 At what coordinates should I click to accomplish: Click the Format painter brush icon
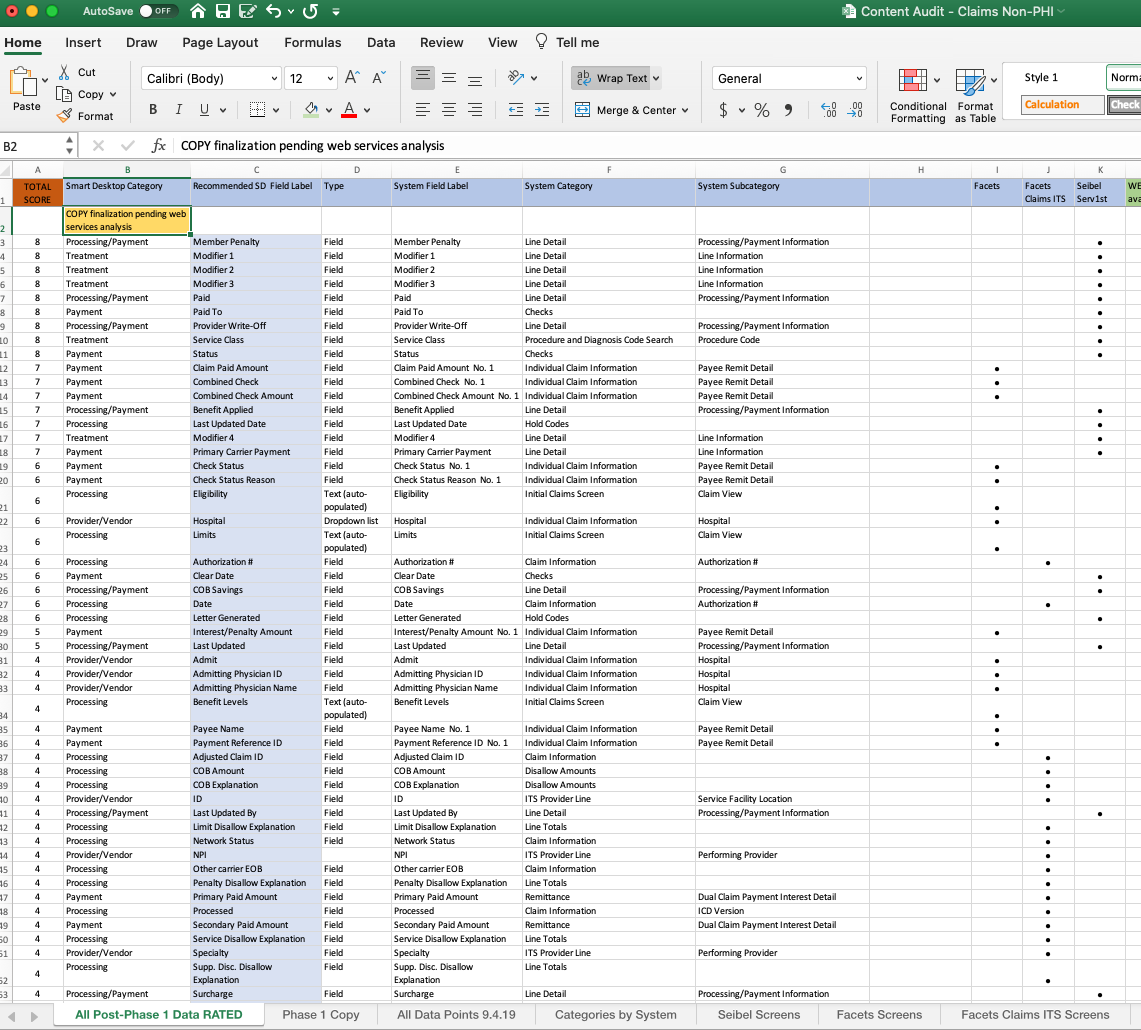click(x=64, y=116)
